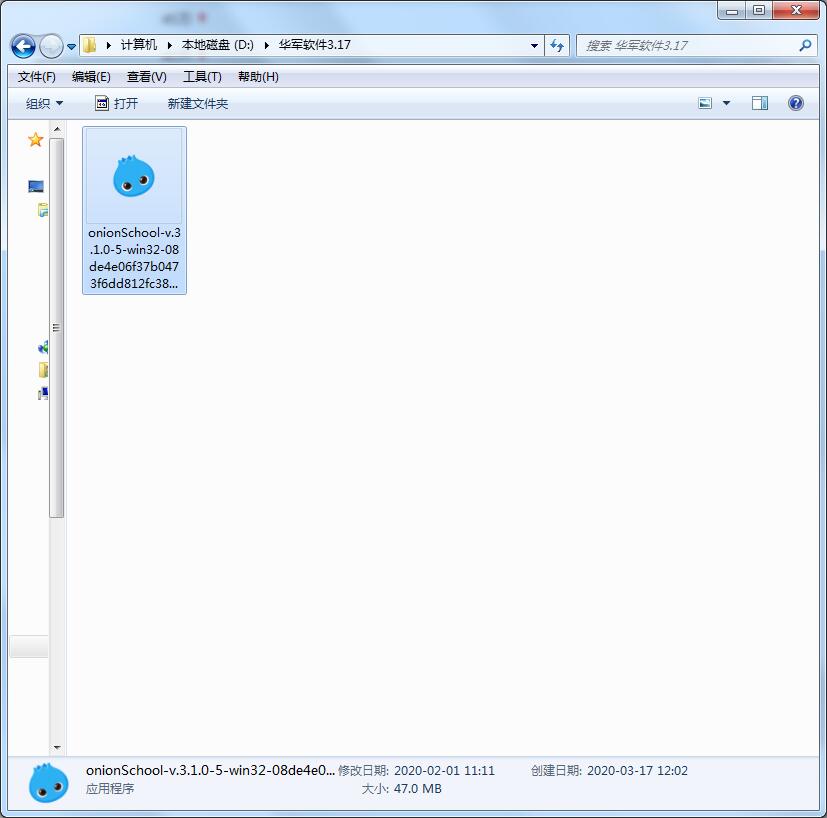
Task: Click the Favorites star in the sidebar
Action: (x=35, y=140)
